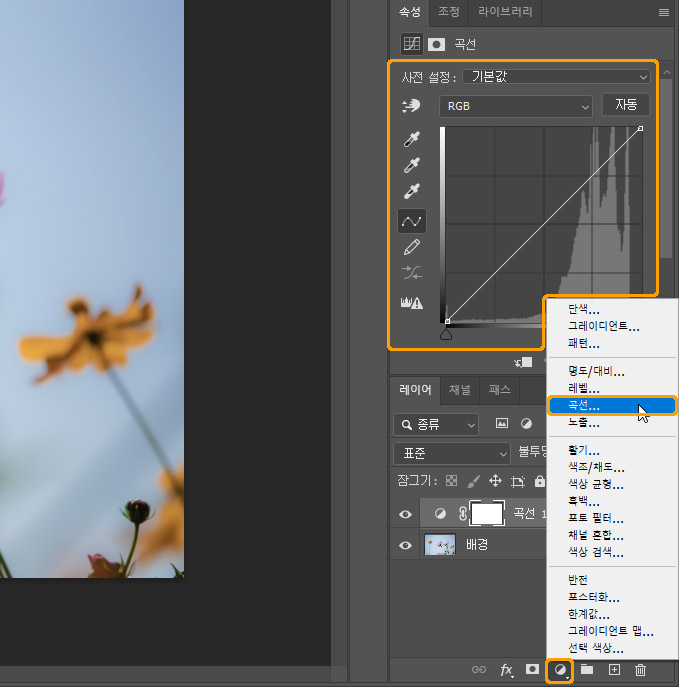Click the curves adjustment grid icon
This screenshot has height=687, width=679.
point(411,44)
